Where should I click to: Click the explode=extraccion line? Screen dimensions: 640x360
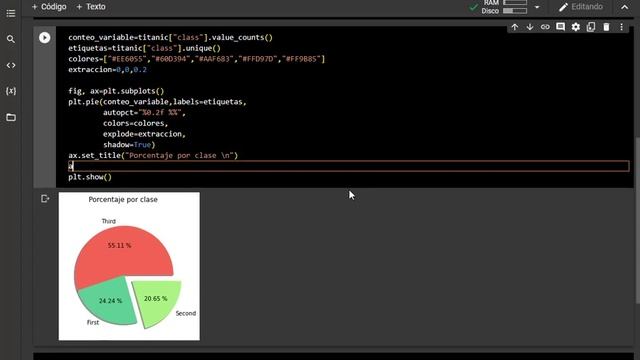tap(144, 134)
